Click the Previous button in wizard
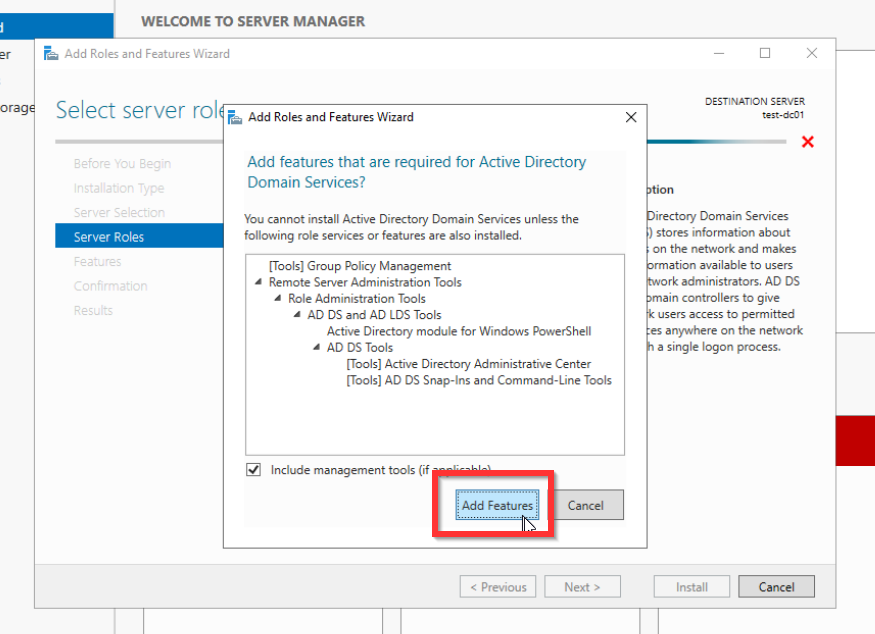 click(x=498, y=587)
